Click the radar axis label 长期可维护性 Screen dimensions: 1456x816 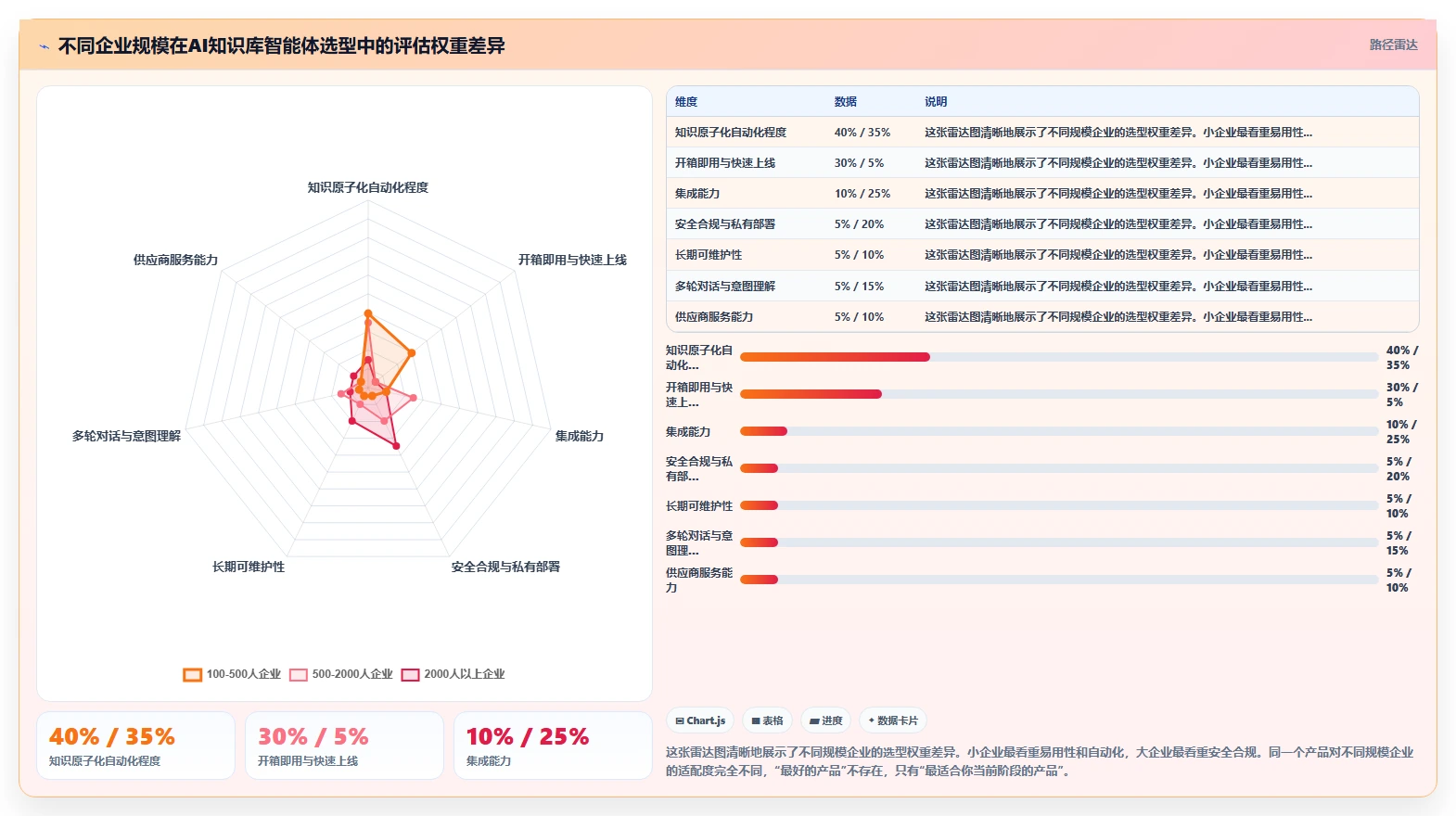249,567
